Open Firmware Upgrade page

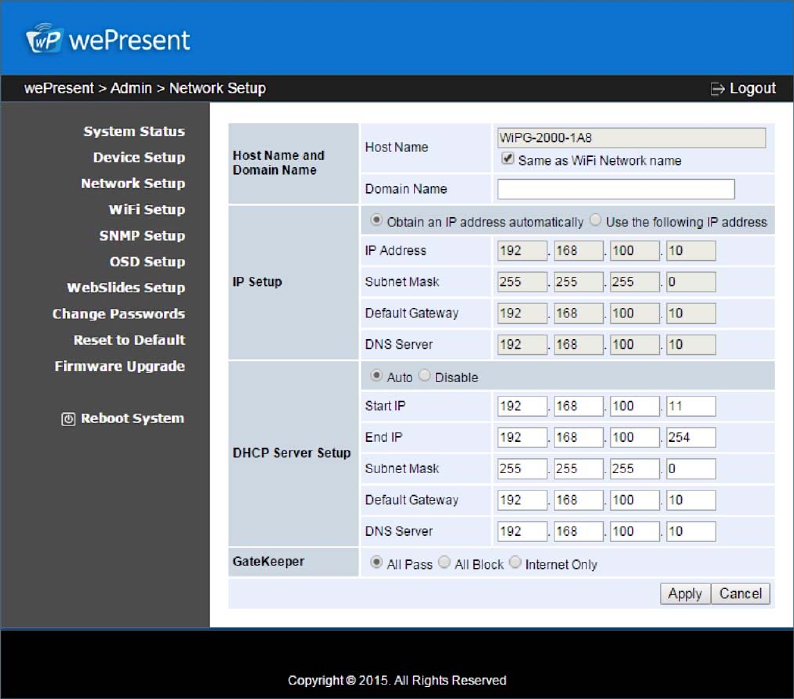[120, 366]
